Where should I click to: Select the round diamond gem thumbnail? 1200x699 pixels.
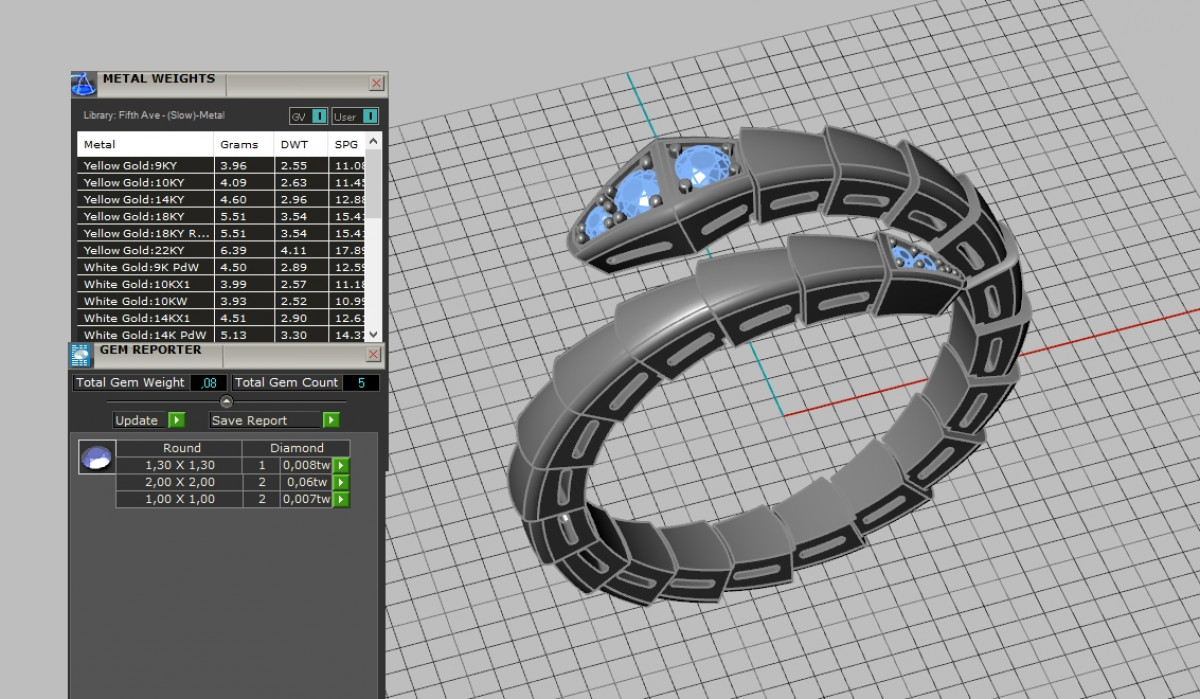point(96,458)
